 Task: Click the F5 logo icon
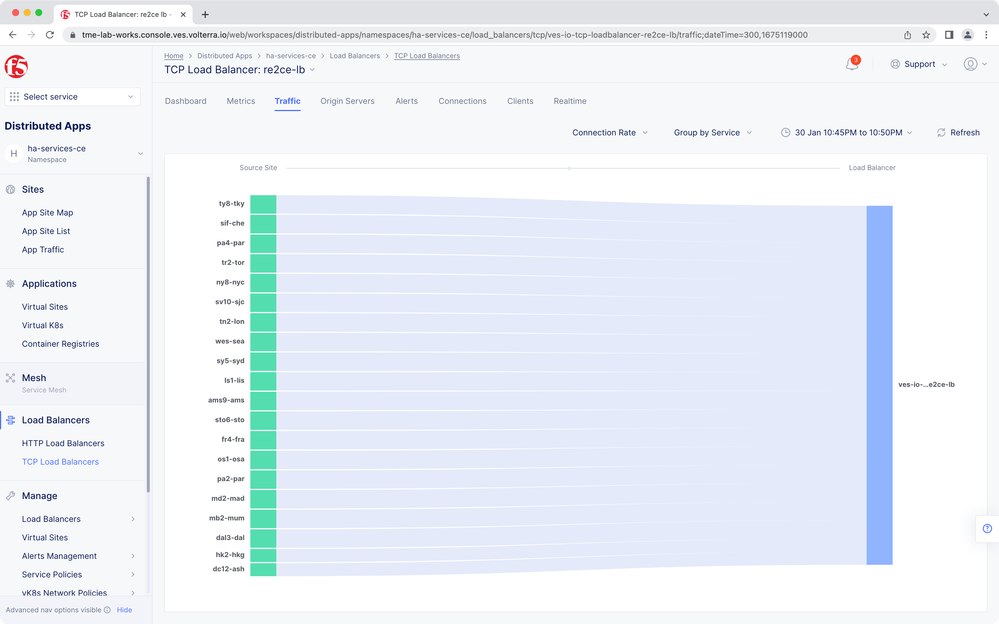click(17, 66)
